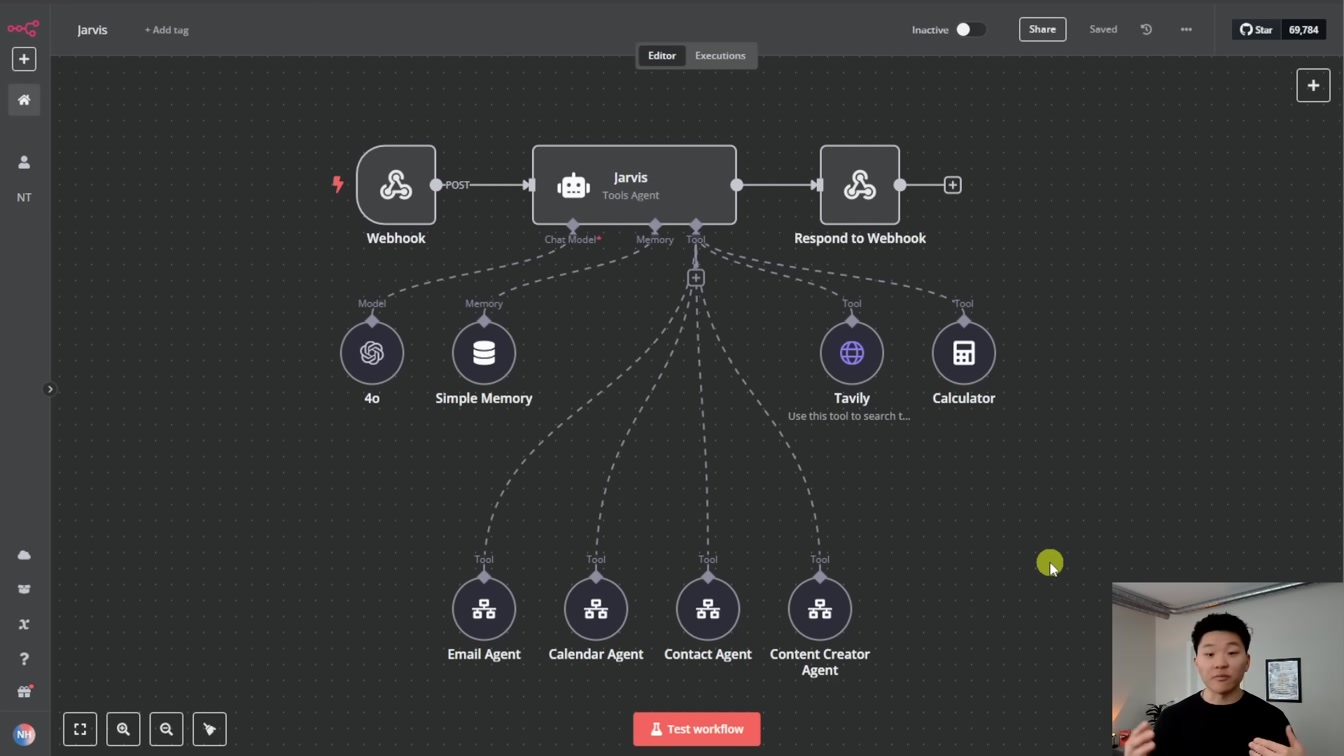Screen dimensions: 1344x756
Task: Open the add node plus panel button
Action: click(1313, 85)
